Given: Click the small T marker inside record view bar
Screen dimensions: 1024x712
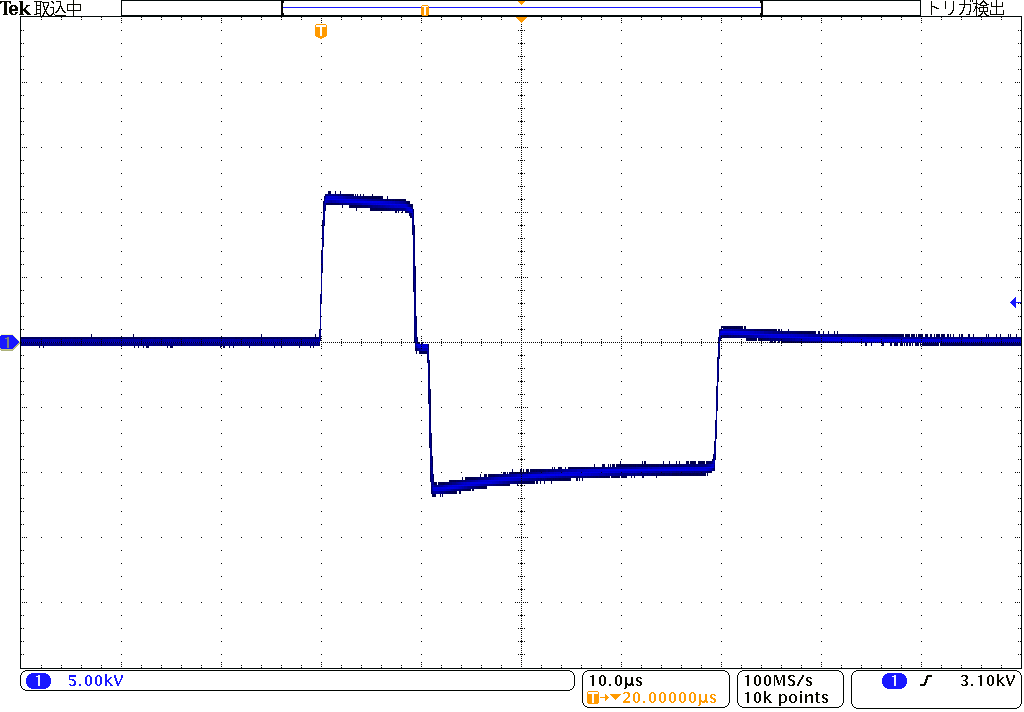Looking at the screenshot, I should 425,10.
